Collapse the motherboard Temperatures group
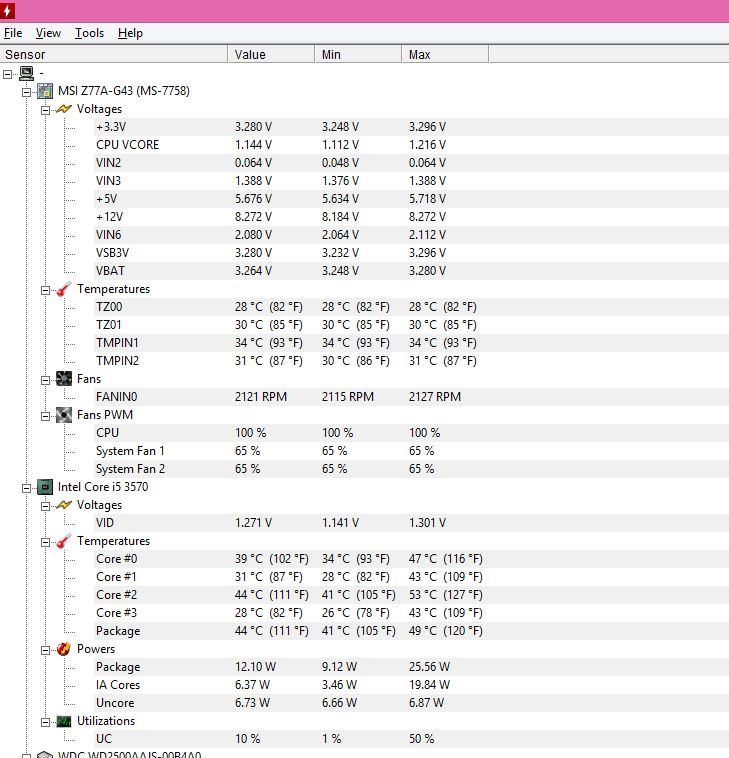729x758 pixels. click(45, 291)
